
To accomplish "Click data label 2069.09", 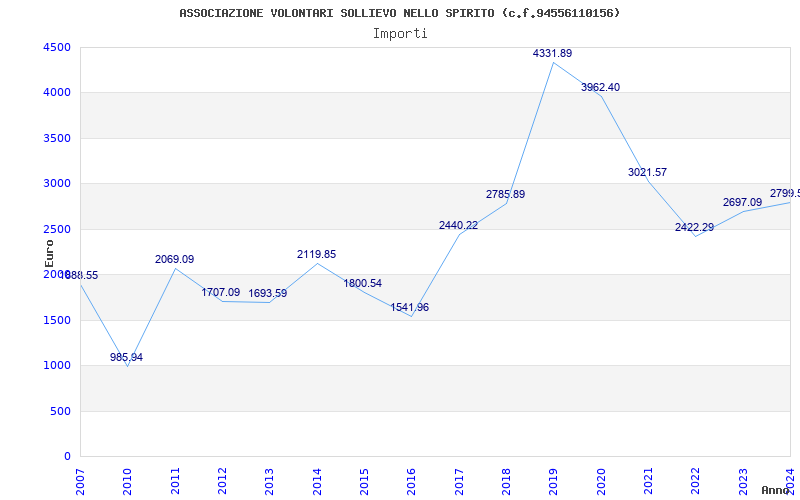I will (x=174, y=259).
